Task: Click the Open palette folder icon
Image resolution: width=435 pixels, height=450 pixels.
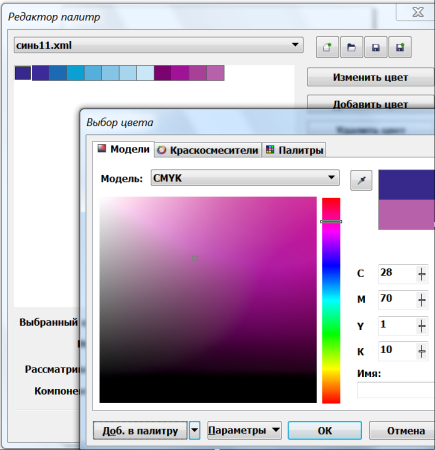Action: click(x=351, y=47)
